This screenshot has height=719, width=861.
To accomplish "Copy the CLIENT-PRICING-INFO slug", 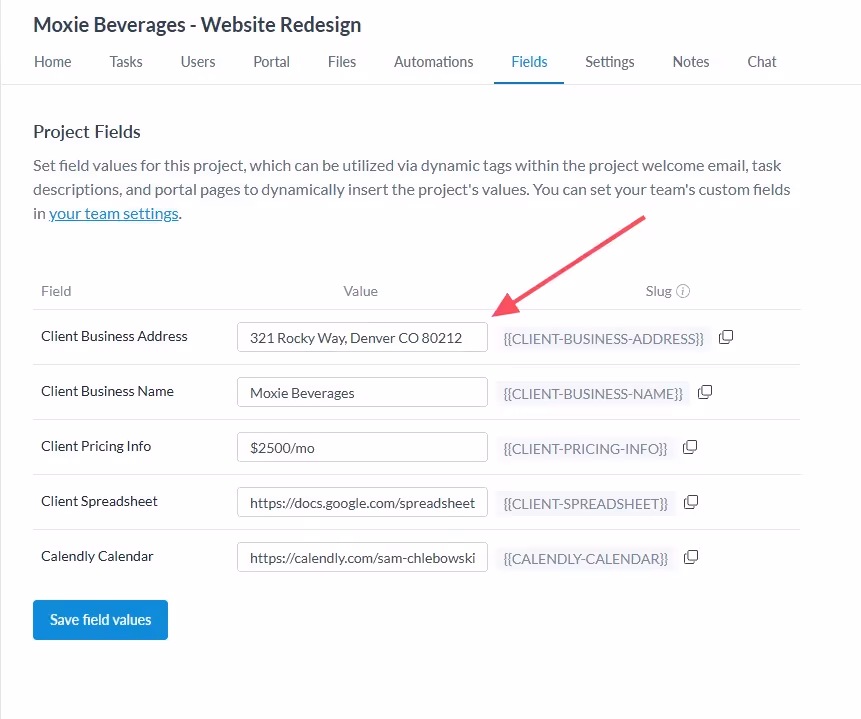I will [690, 447].
